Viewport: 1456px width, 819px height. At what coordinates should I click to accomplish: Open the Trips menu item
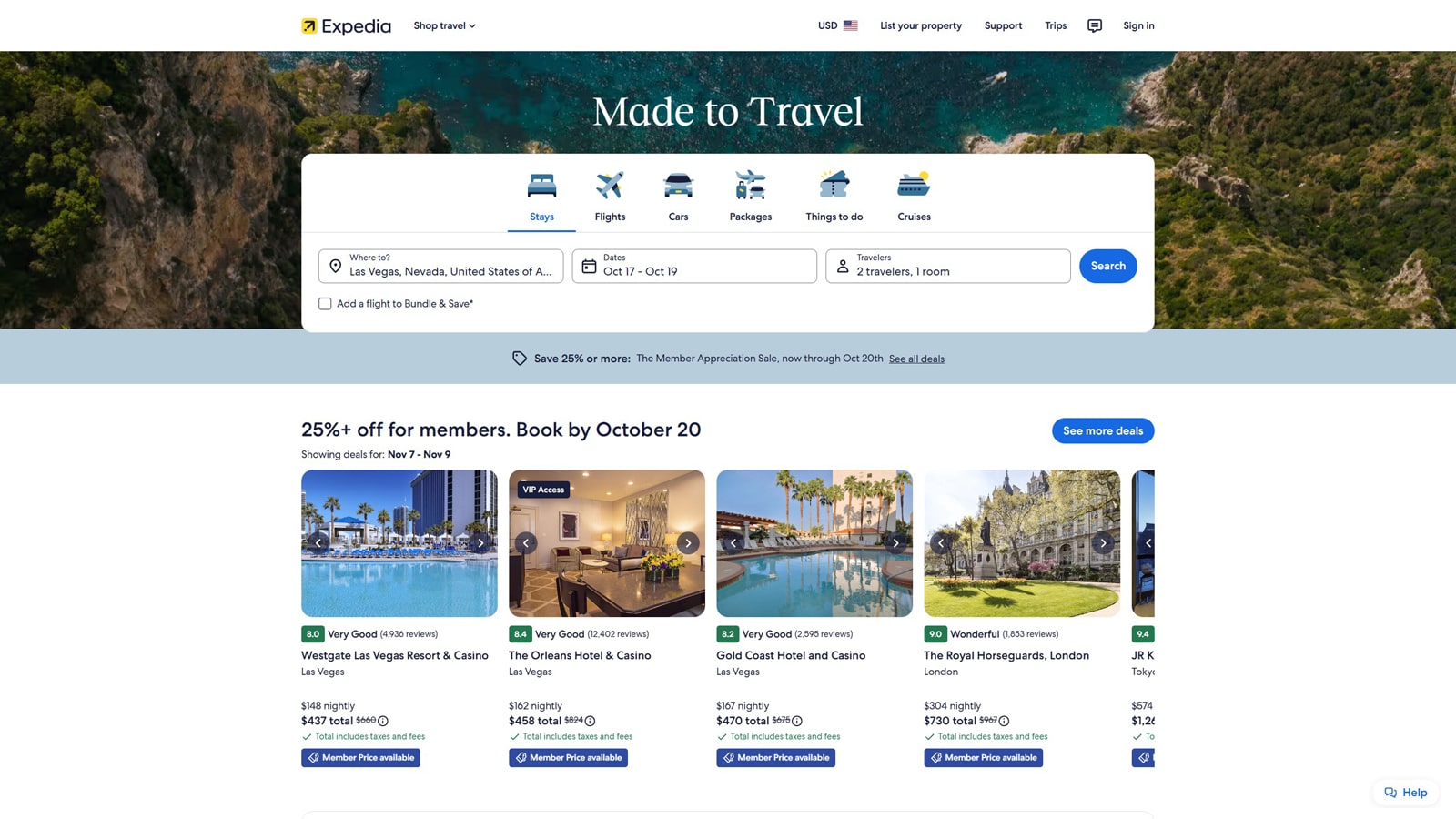click(x=1056, y=25)
